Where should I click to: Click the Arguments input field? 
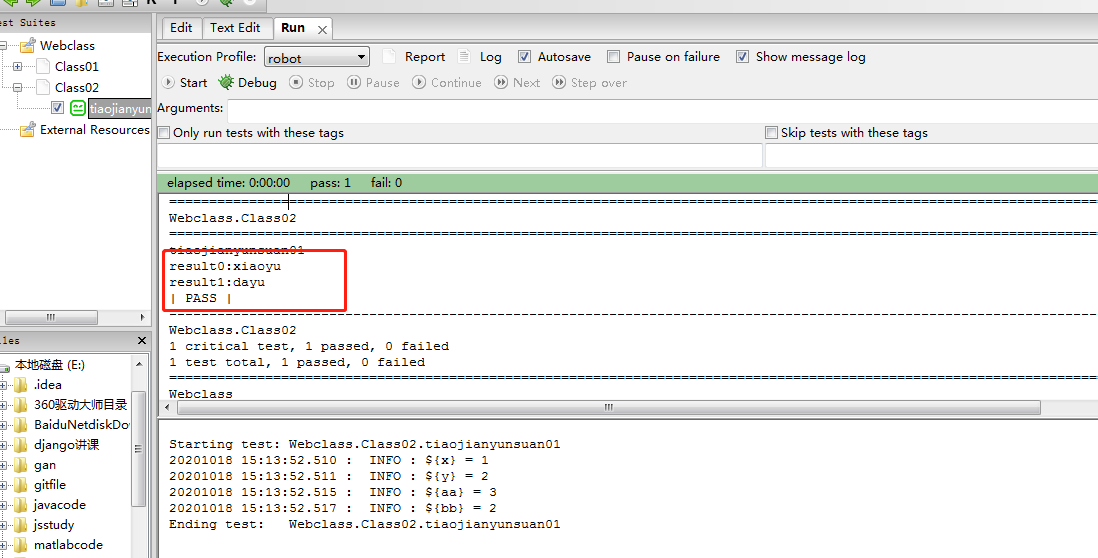[662, 111]
